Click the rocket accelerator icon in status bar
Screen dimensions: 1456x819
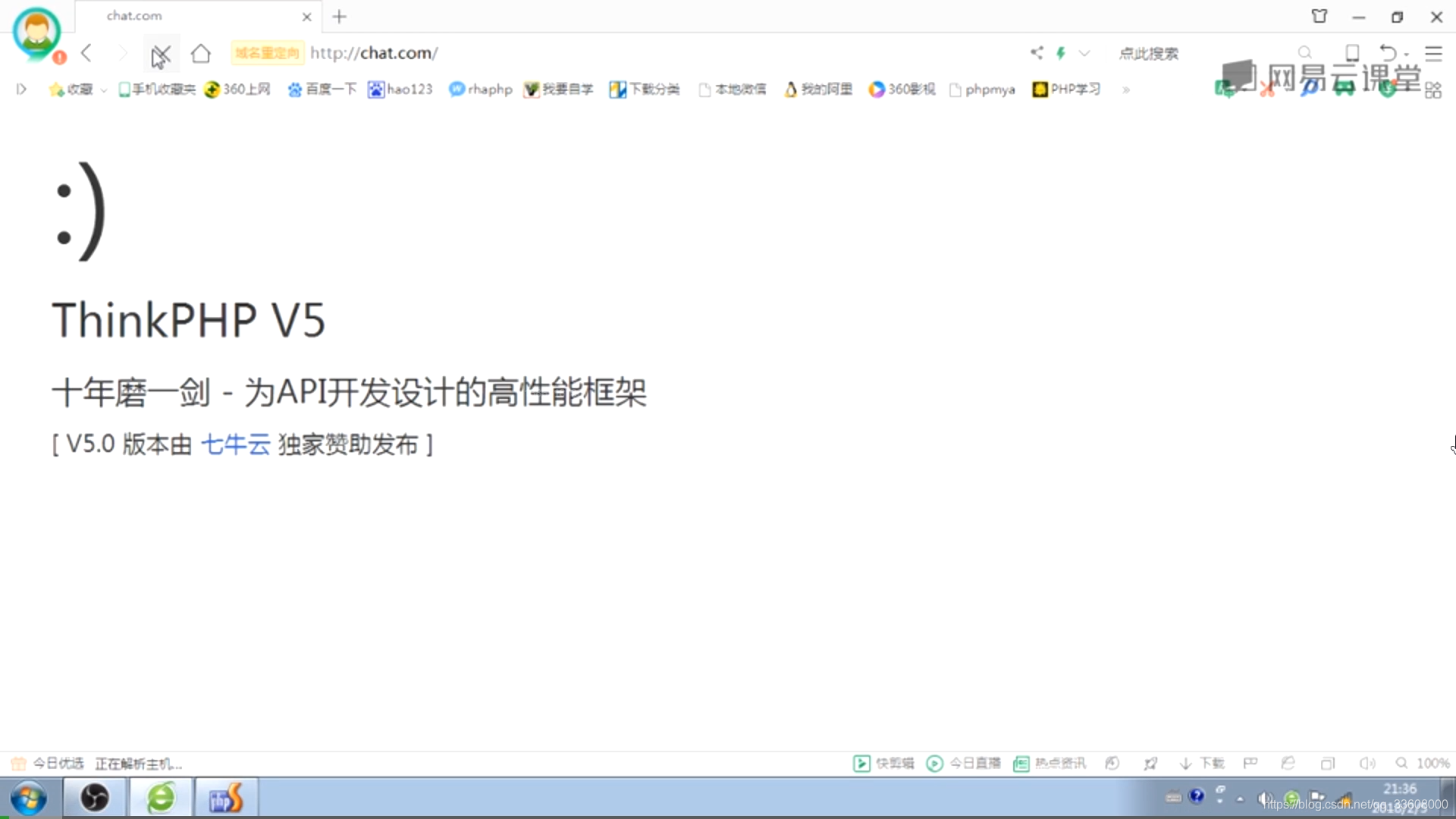pyautogui.click(x=1150, y=764)
